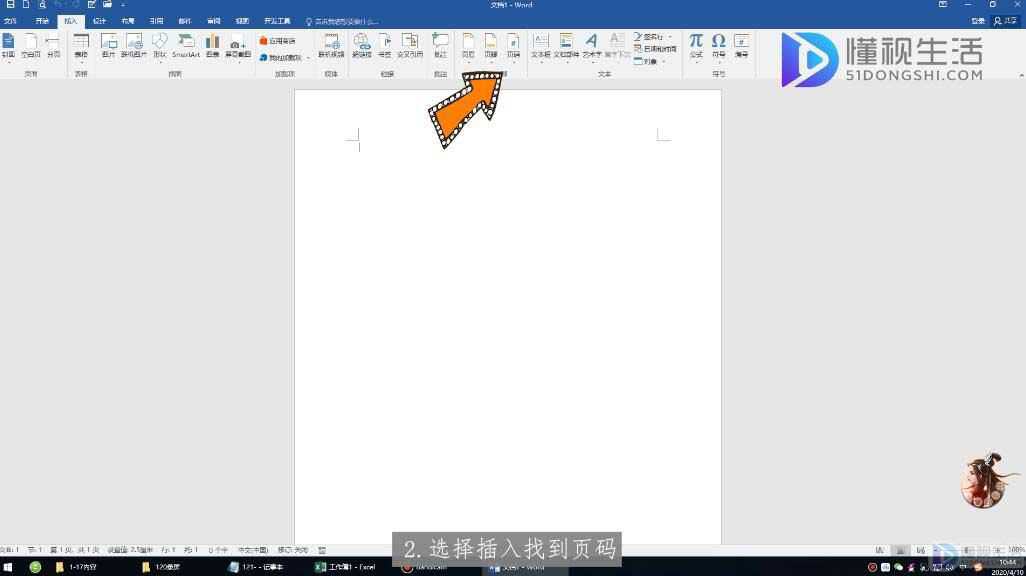Save the document from Quick Access Toolbar

click(x=10, y=5)
